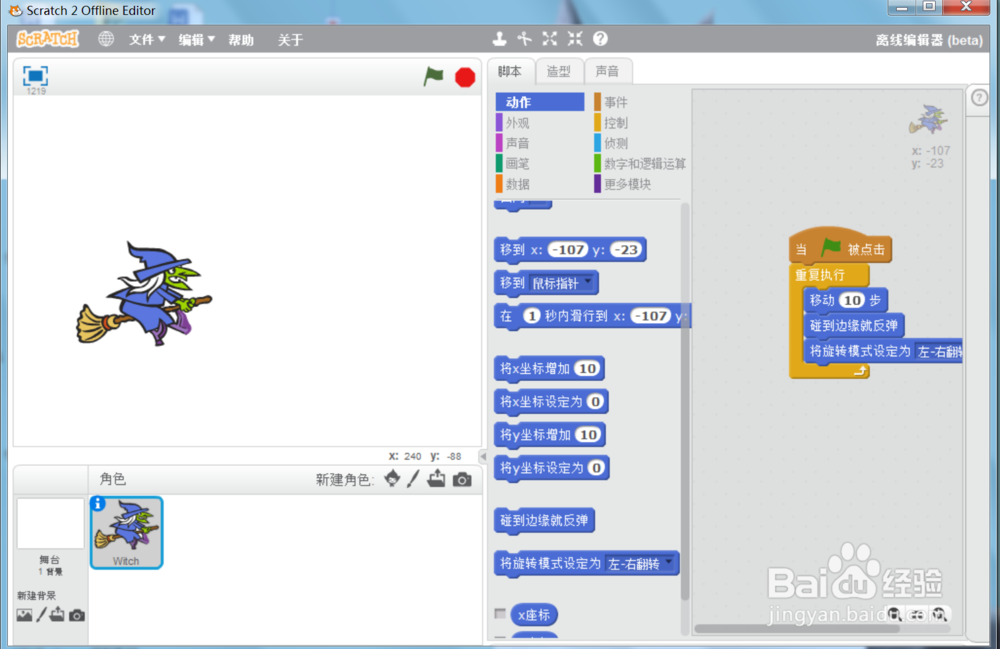Upload backdrop from file
The width and height of the screenshot is (1000, 649).
click(x=57, y=615)
